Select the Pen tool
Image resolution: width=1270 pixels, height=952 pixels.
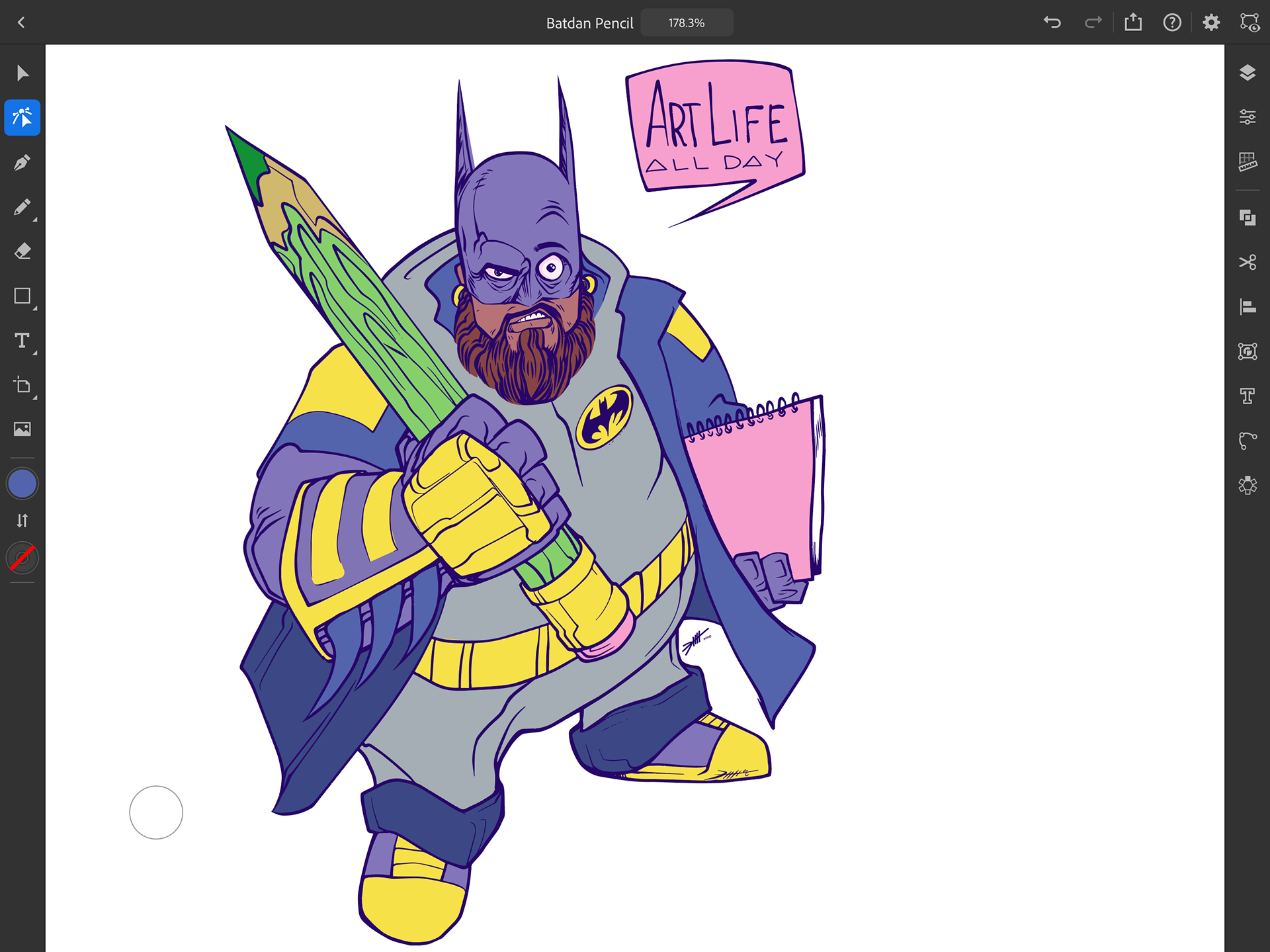(22, 162)
